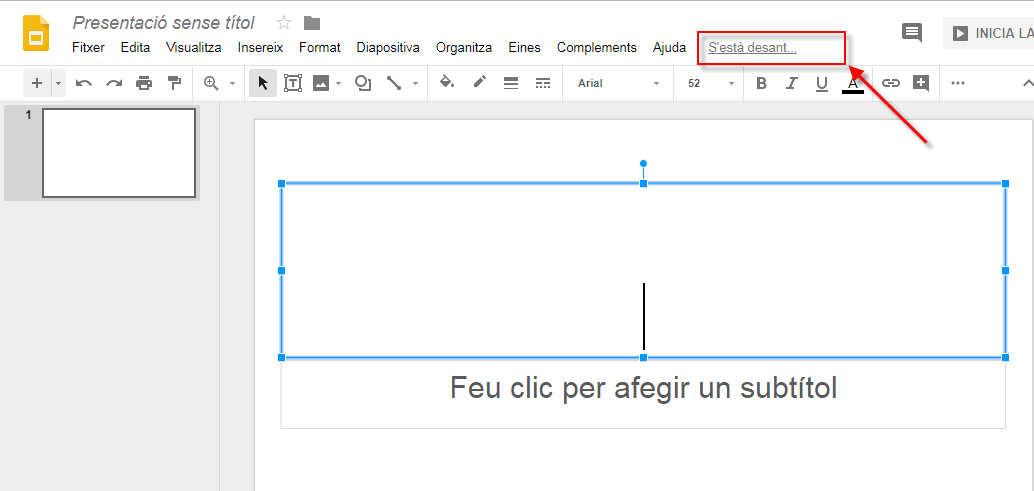Select the paint format tool
1034x491 pixels.
coord(174,83)
